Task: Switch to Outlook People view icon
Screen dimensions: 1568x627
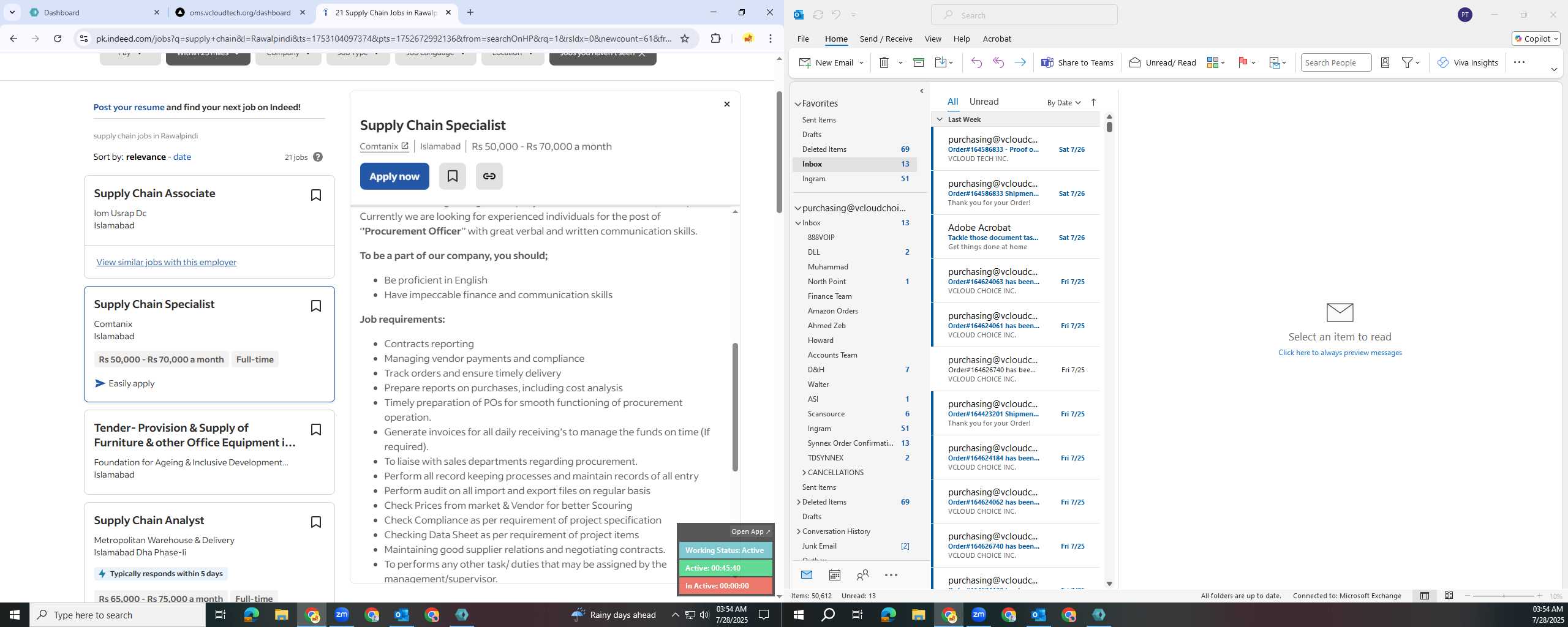Action: 862,575
